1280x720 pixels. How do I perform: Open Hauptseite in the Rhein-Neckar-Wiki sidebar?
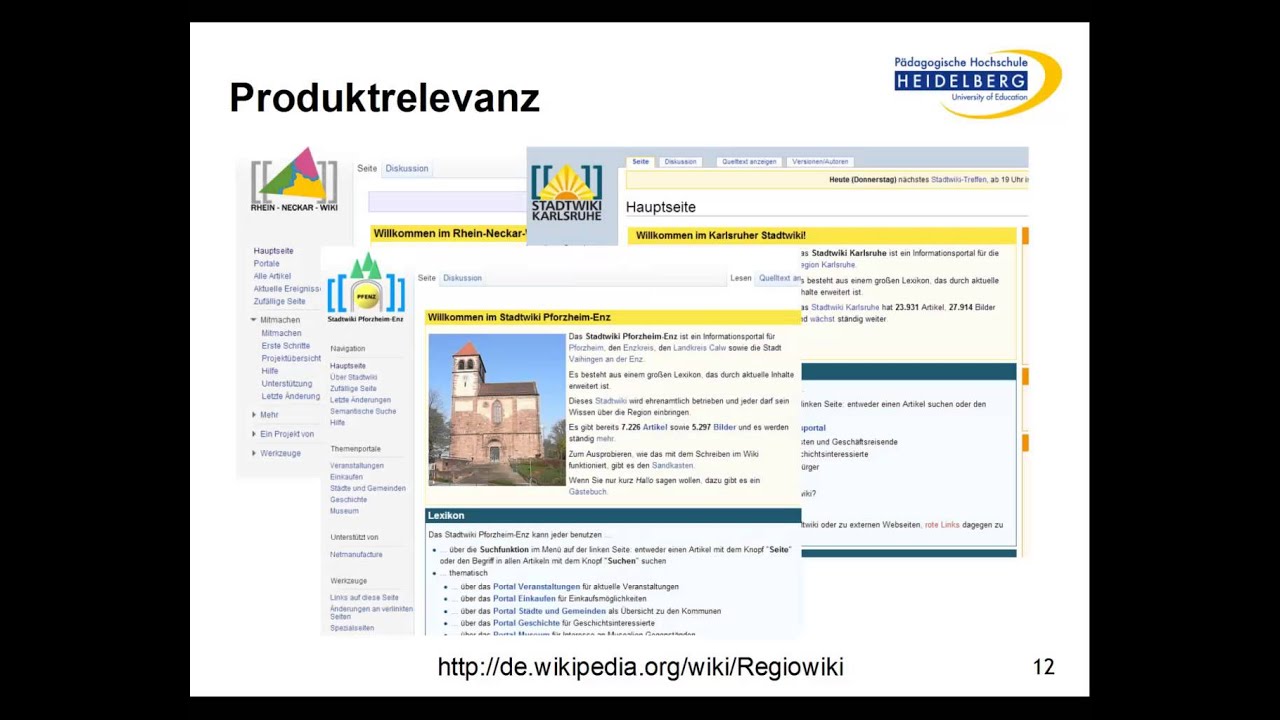(273, 251)
